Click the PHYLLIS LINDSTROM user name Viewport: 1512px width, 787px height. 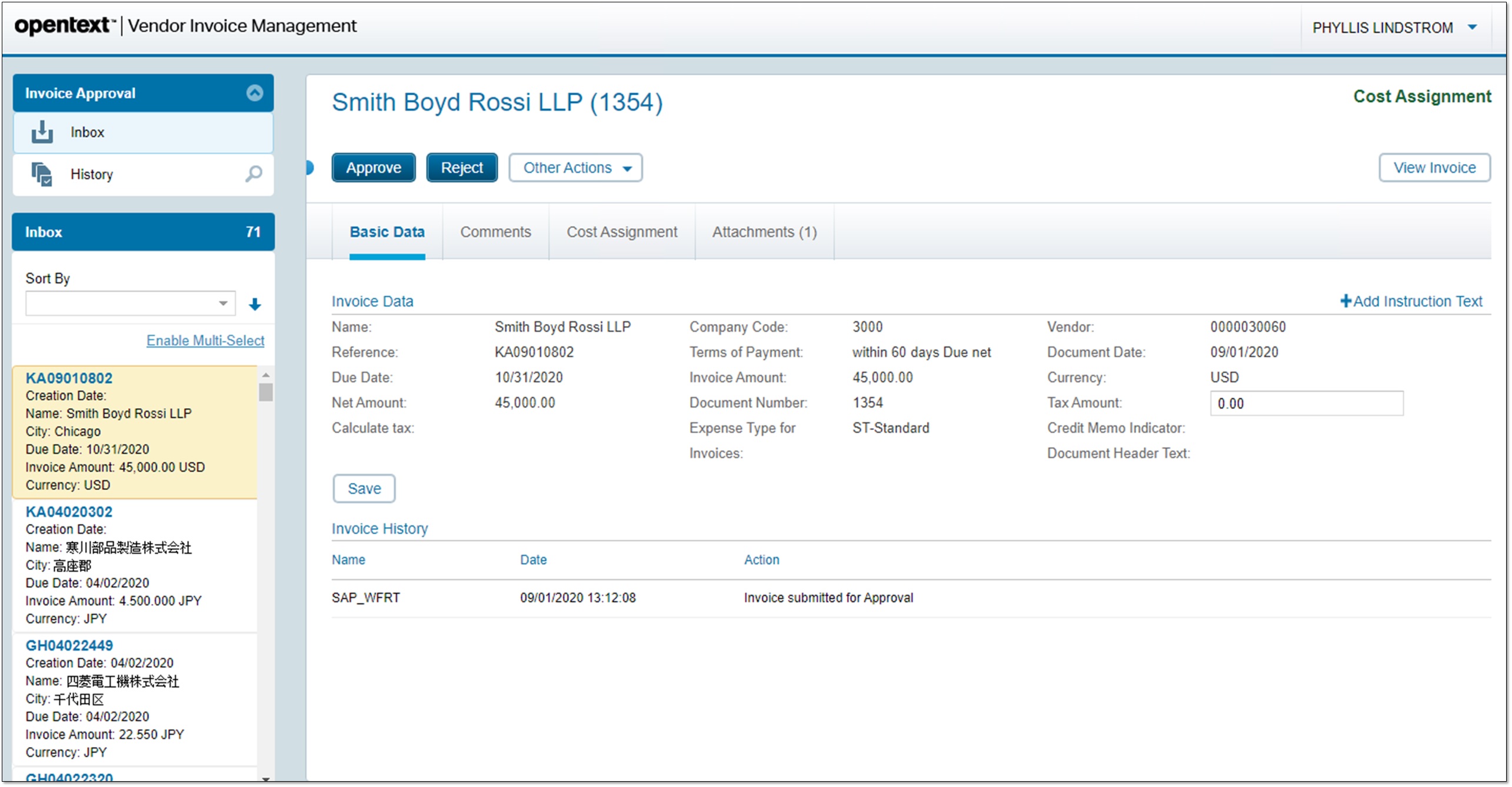point(1383,28)
